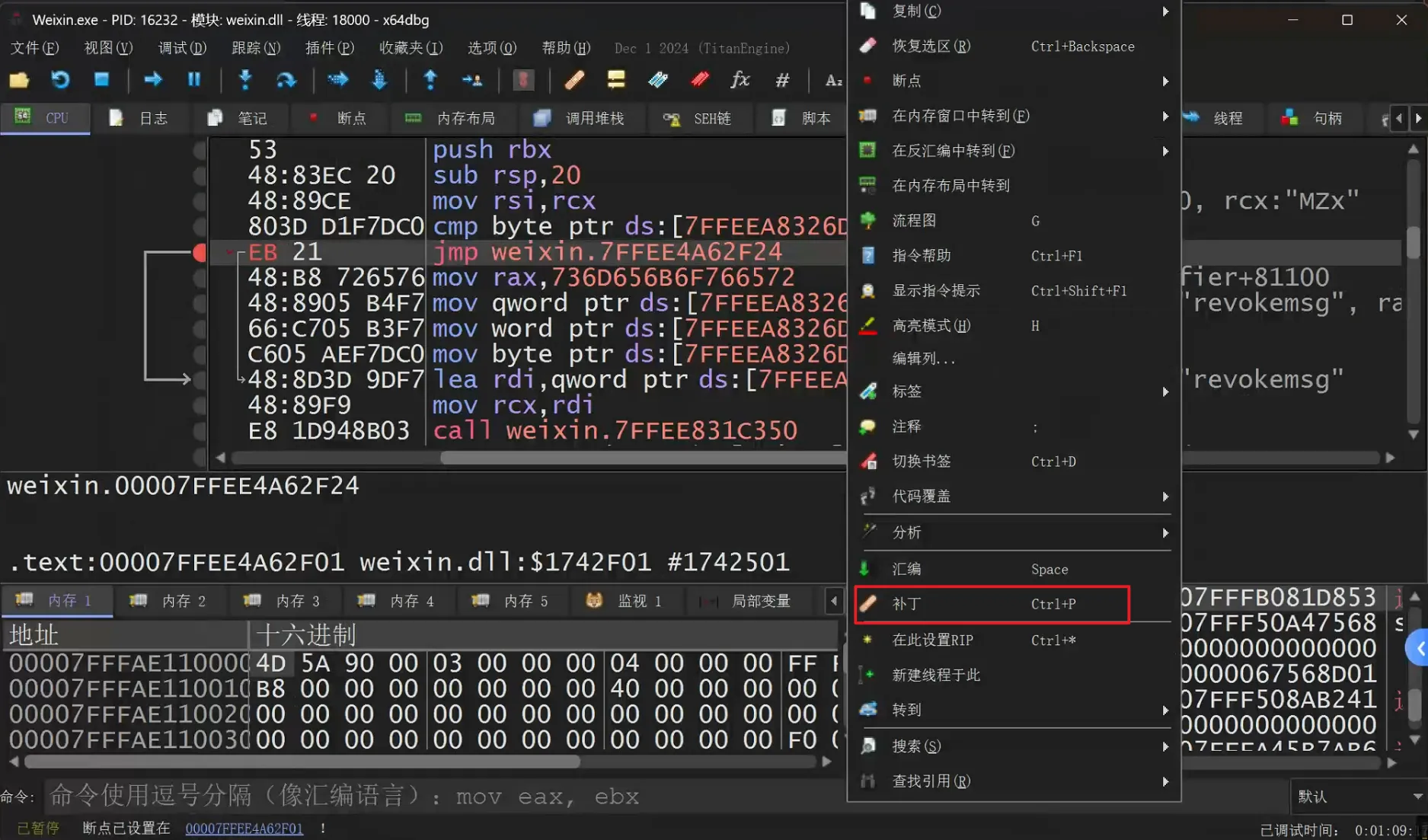Click the trace over dotted down arrow
1428x840 pixels.
[379, 80]
